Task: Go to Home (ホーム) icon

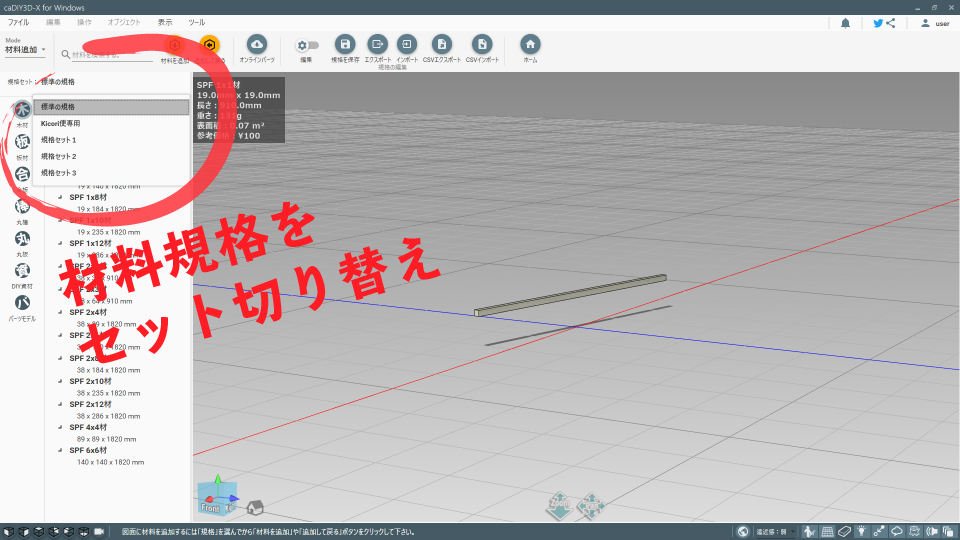Action: coord(530,44)
